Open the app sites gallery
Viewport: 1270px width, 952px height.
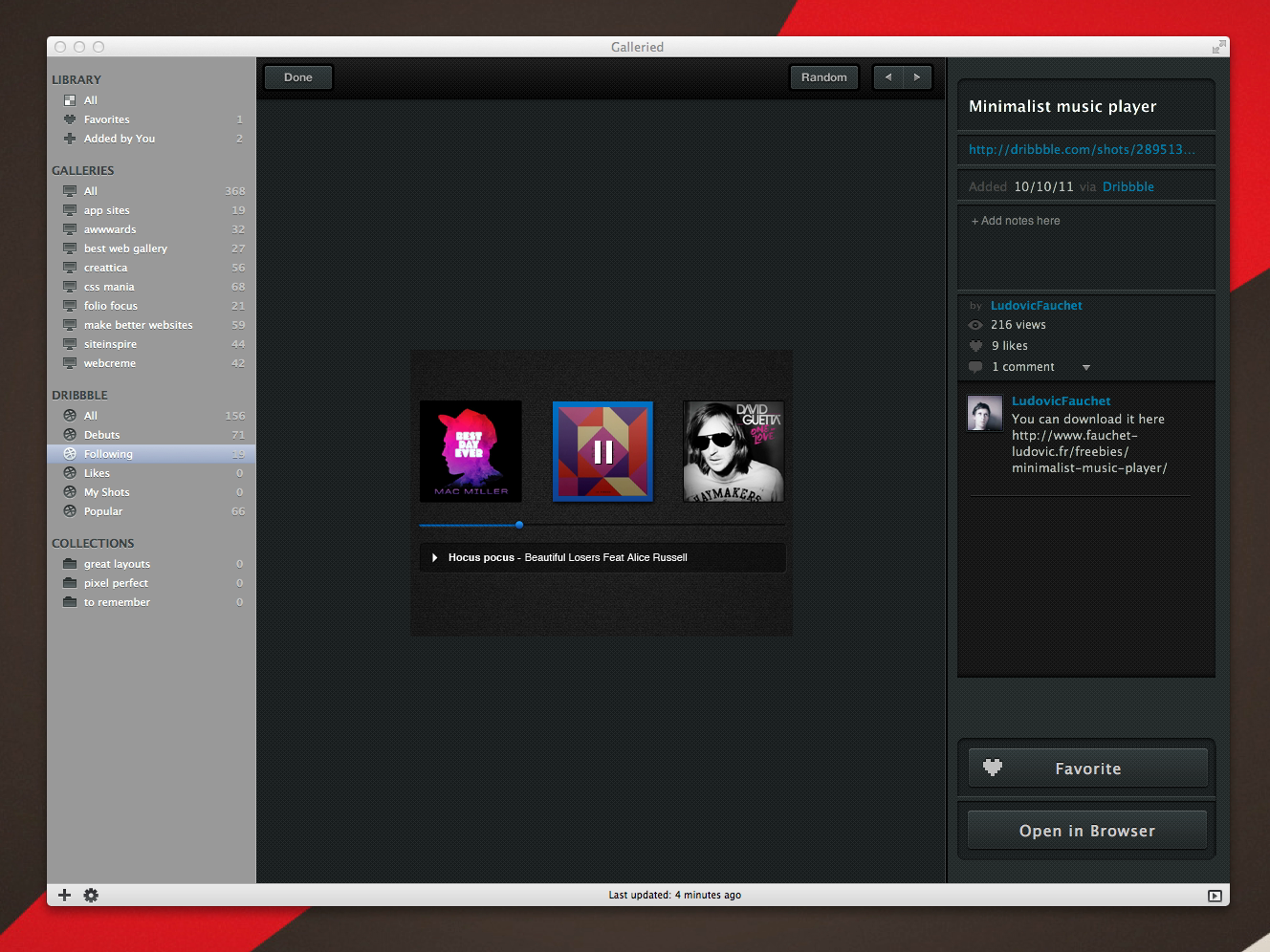151,210
